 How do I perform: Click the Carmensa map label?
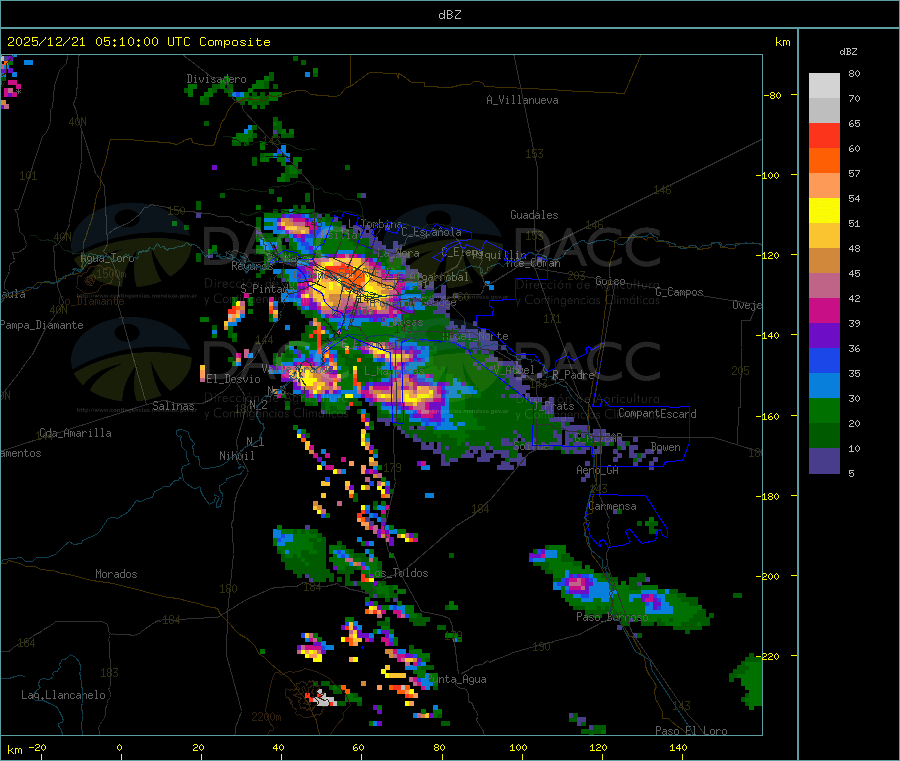612,506
